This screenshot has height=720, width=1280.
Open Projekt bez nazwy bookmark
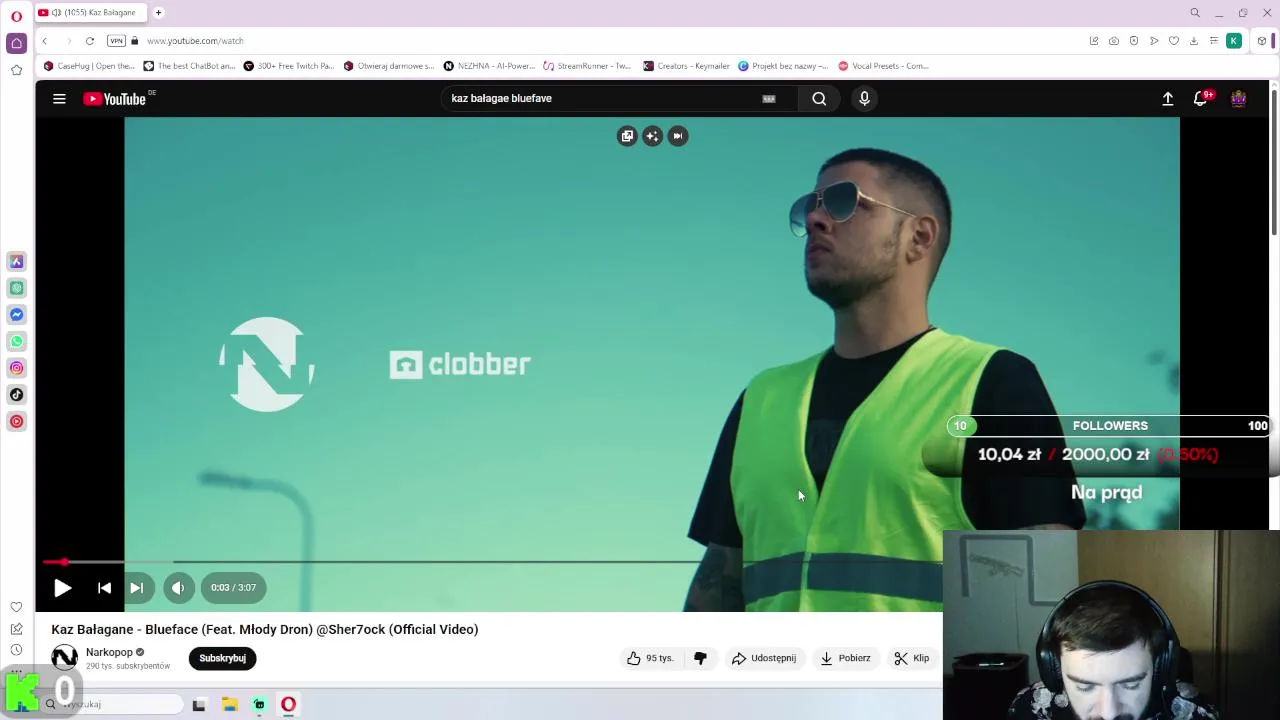[783, 66]
